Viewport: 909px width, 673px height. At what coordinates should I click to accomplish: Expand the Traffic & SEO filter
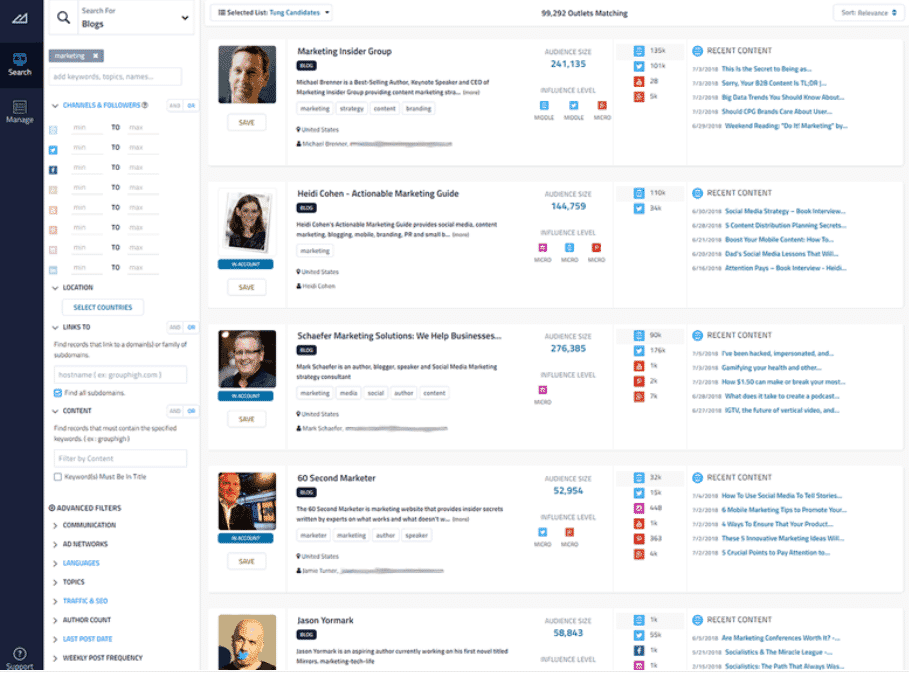[x=85, y=601]
